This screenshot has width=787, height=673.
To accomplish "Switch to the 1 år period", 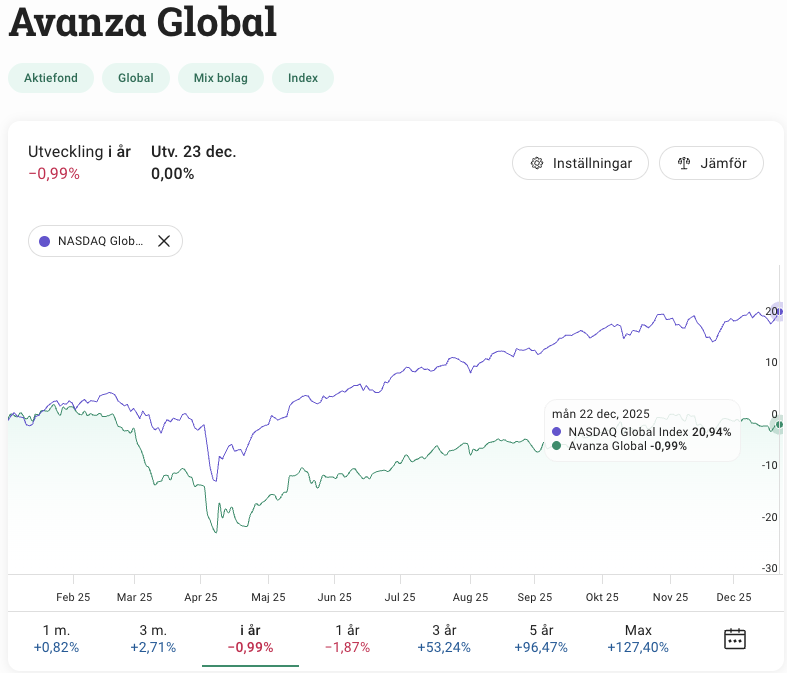I will pyautogui.click(x=347, y=638).
